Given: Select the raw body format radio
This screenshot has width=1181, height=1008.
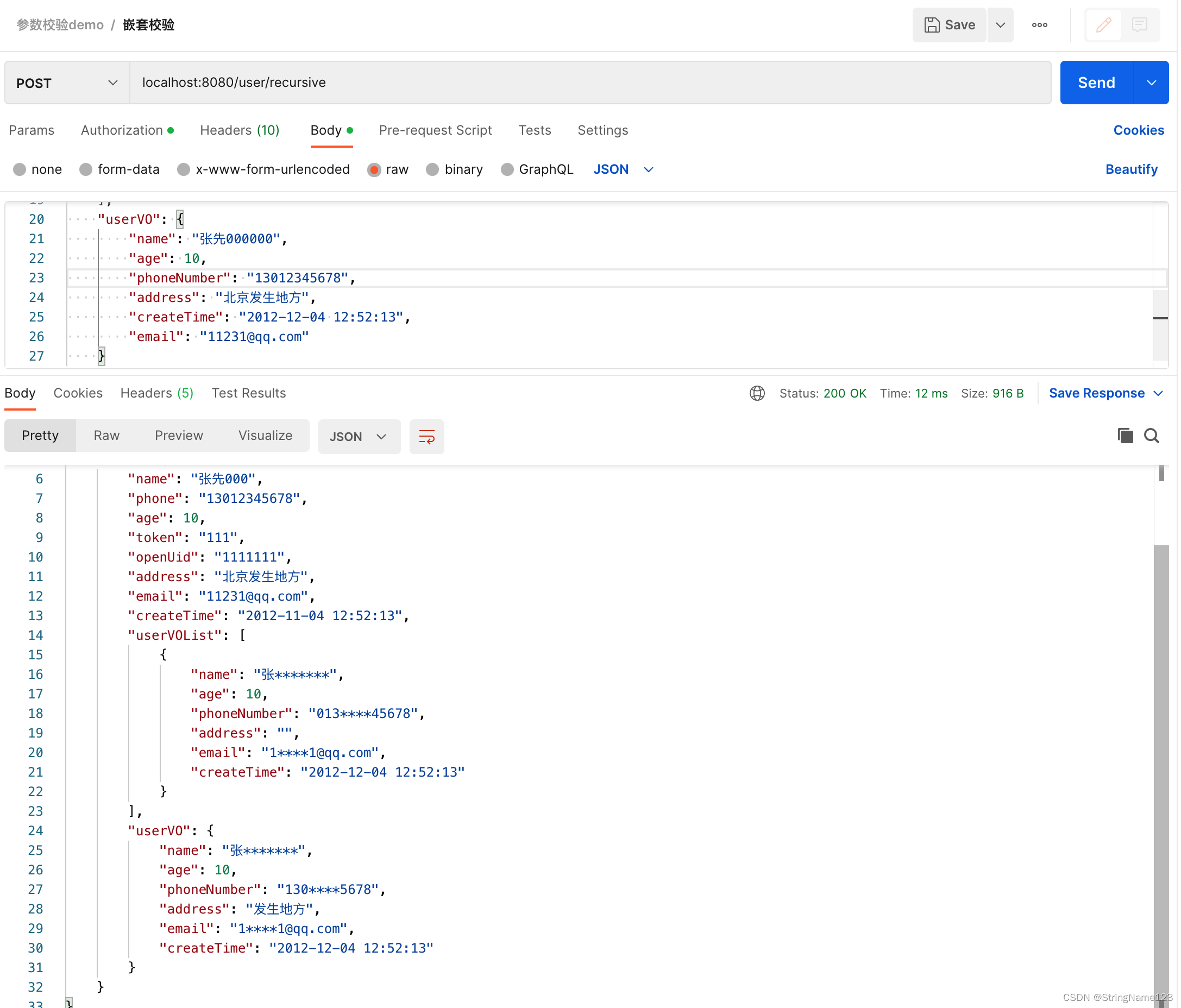Looking at the screenshot, I should [374, 169].
